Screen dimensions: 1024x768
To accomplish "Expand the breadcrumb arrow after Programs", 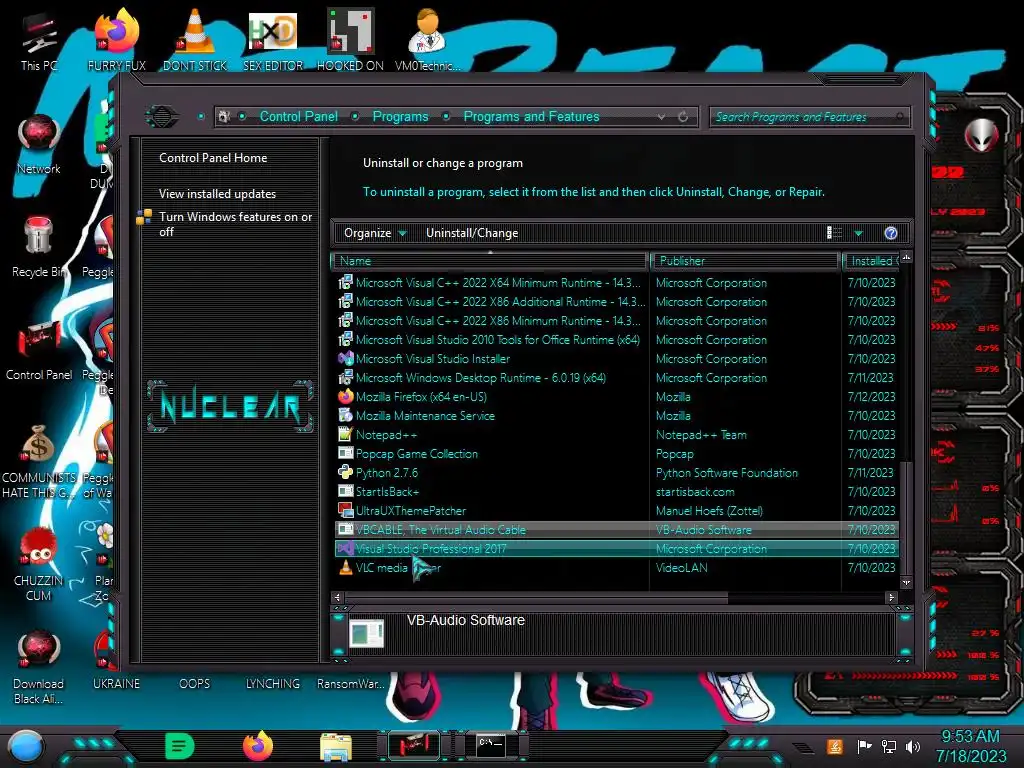I will coord(446,116).
